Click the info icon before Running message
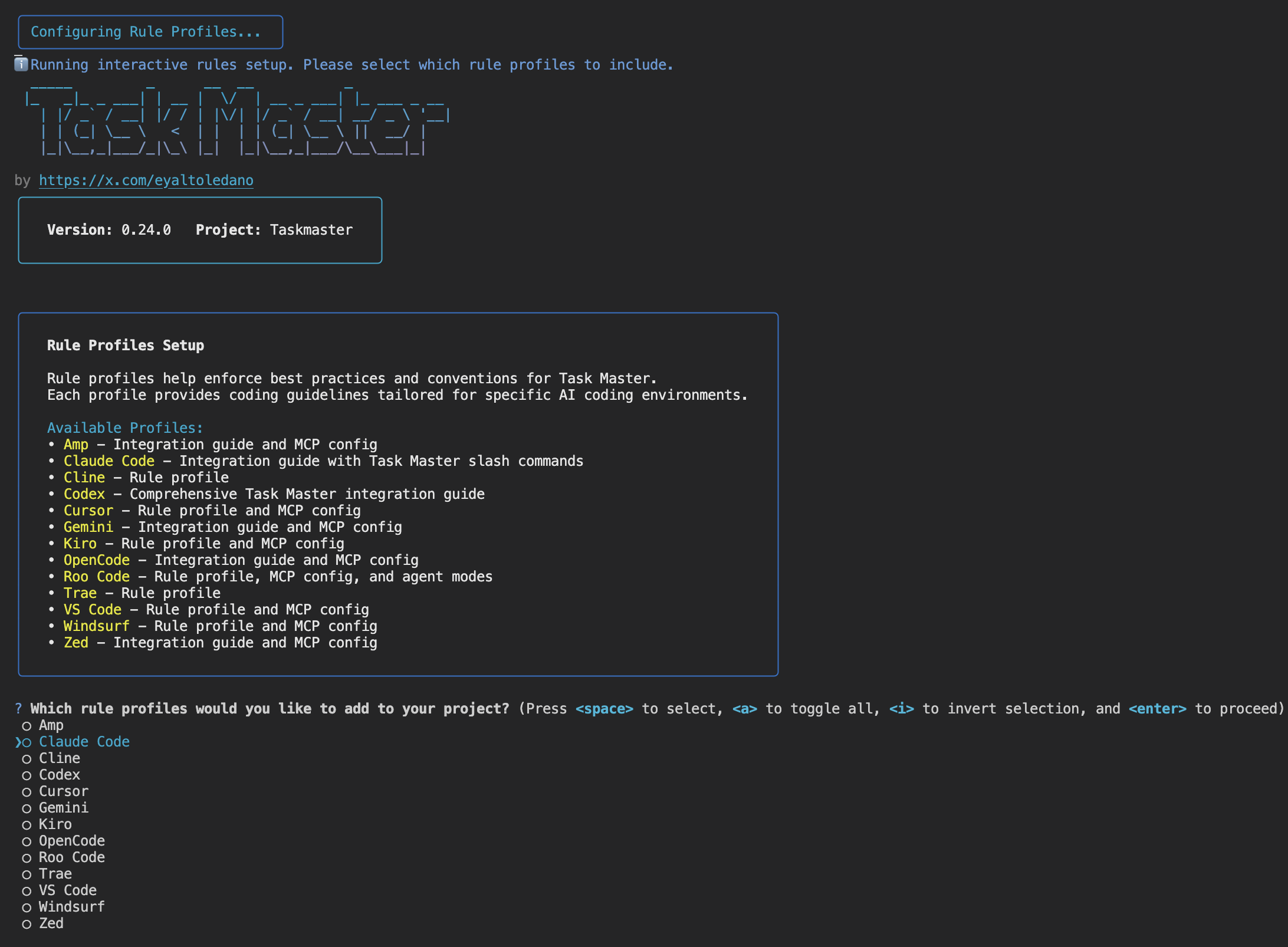This screenshot has width=1288, height=947. click(21, 64)
